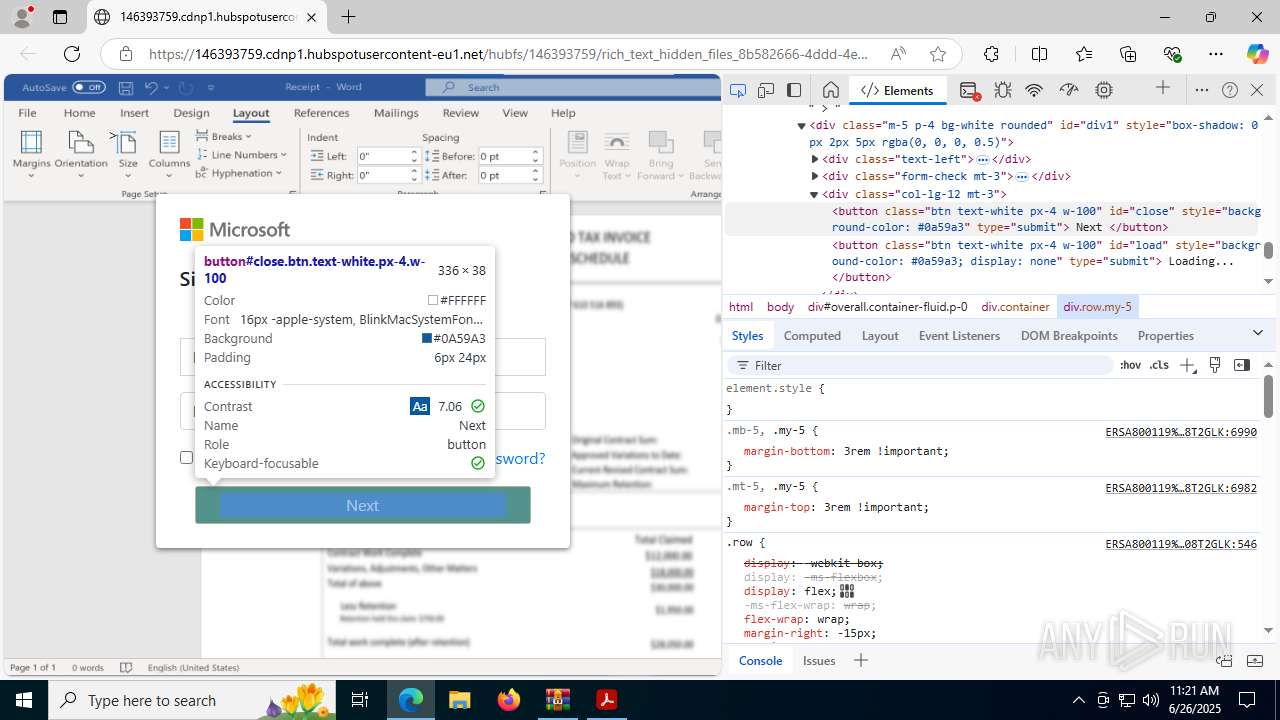Expand the div.text-left node
This screenshot has width=1280, height=720.
(x=815, y=159)
